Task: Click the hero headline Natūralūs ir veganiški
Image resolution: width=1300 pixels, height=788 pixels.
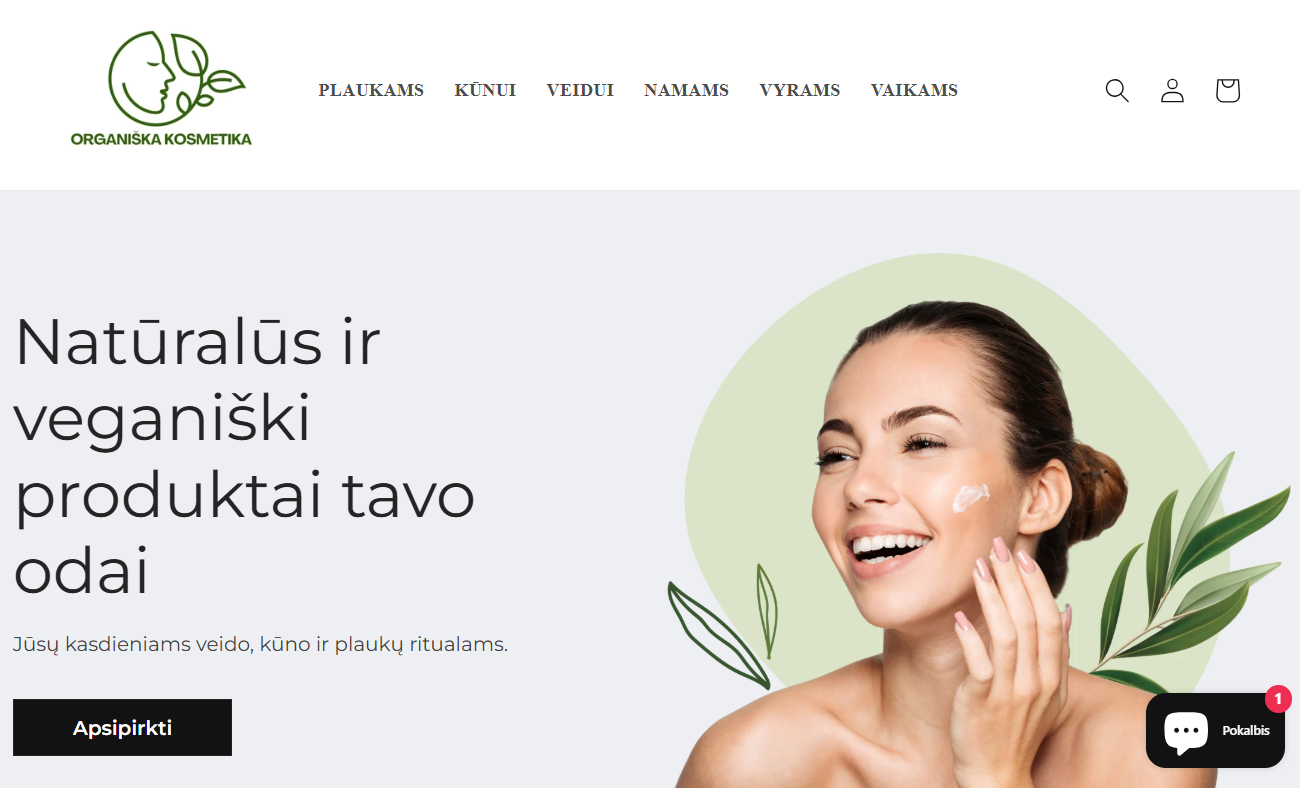Action: pos(198,379)
